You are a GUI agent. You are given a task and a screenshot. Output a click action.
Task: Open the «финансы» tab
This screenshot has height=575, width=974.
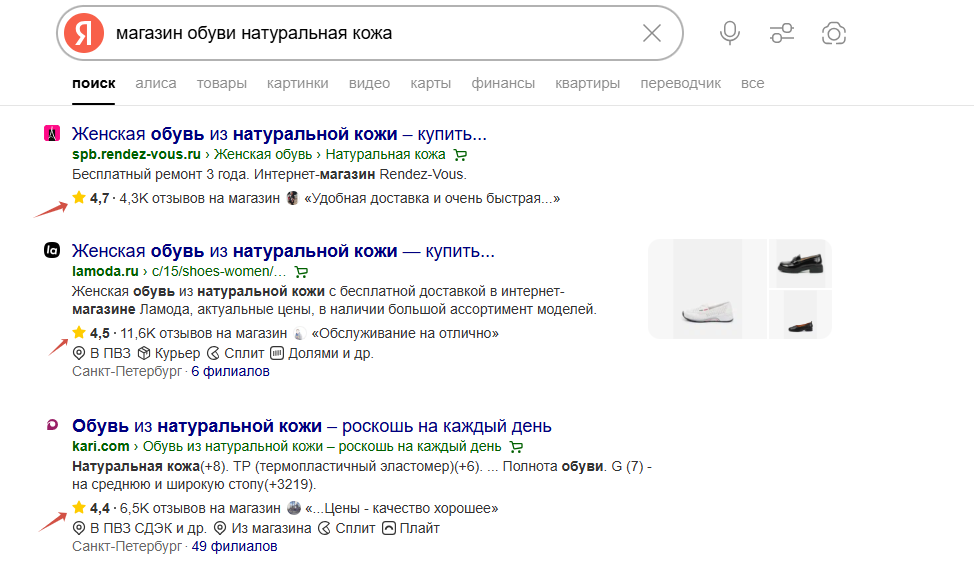(503, 83)
